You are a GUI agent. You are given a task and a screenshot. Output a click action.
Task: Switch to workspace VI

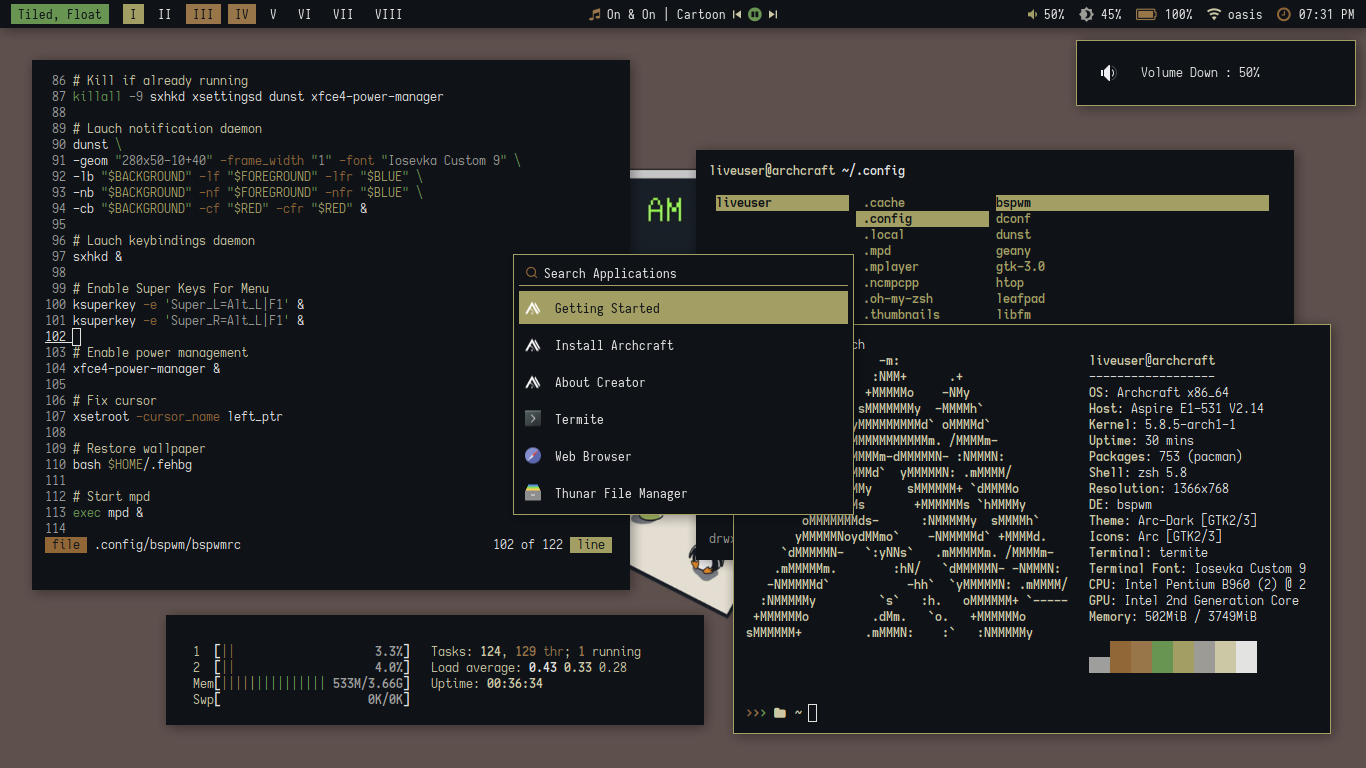(305, 15)
